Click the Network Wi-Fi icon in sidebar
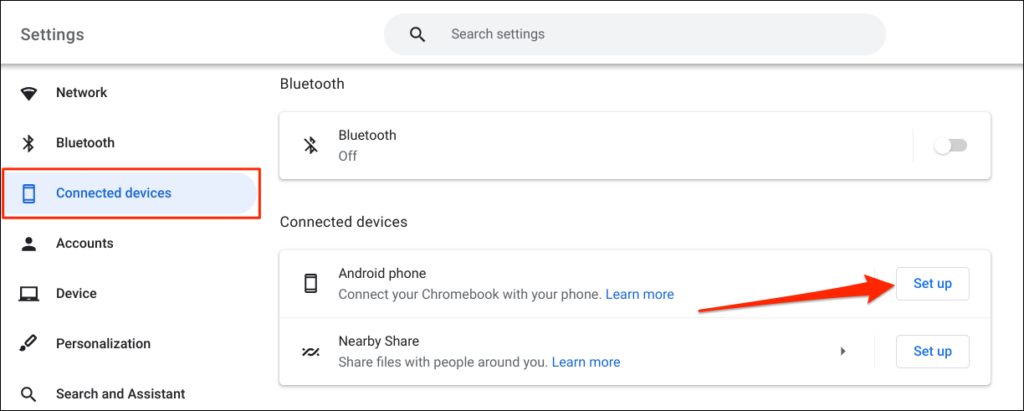Image resolution: width=1024 pixels, height=411 pixels. point(29,93)
